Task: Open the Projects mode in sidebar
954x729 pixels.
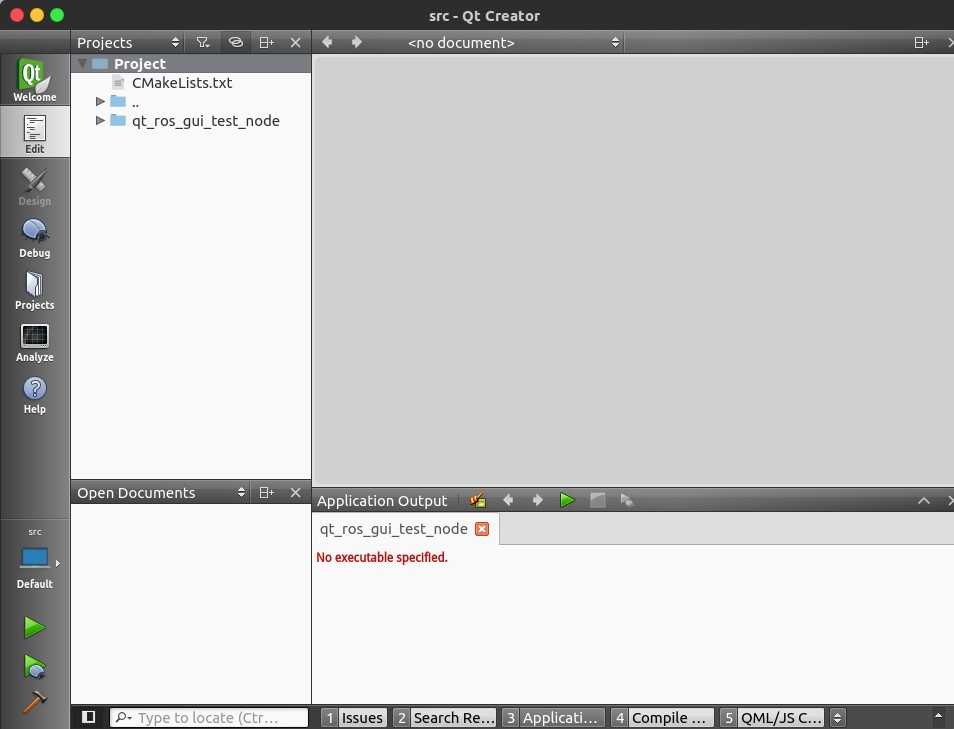Action: [35, 289]
